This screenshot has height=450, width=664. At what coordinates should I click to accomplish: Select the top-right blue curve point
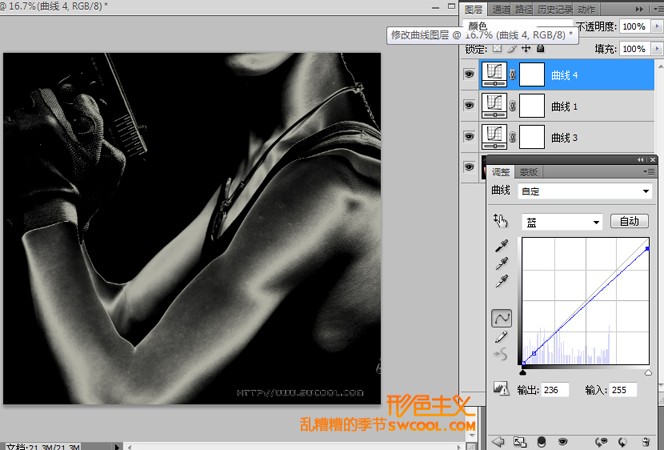pyautogui.click(x=647, y=249)
